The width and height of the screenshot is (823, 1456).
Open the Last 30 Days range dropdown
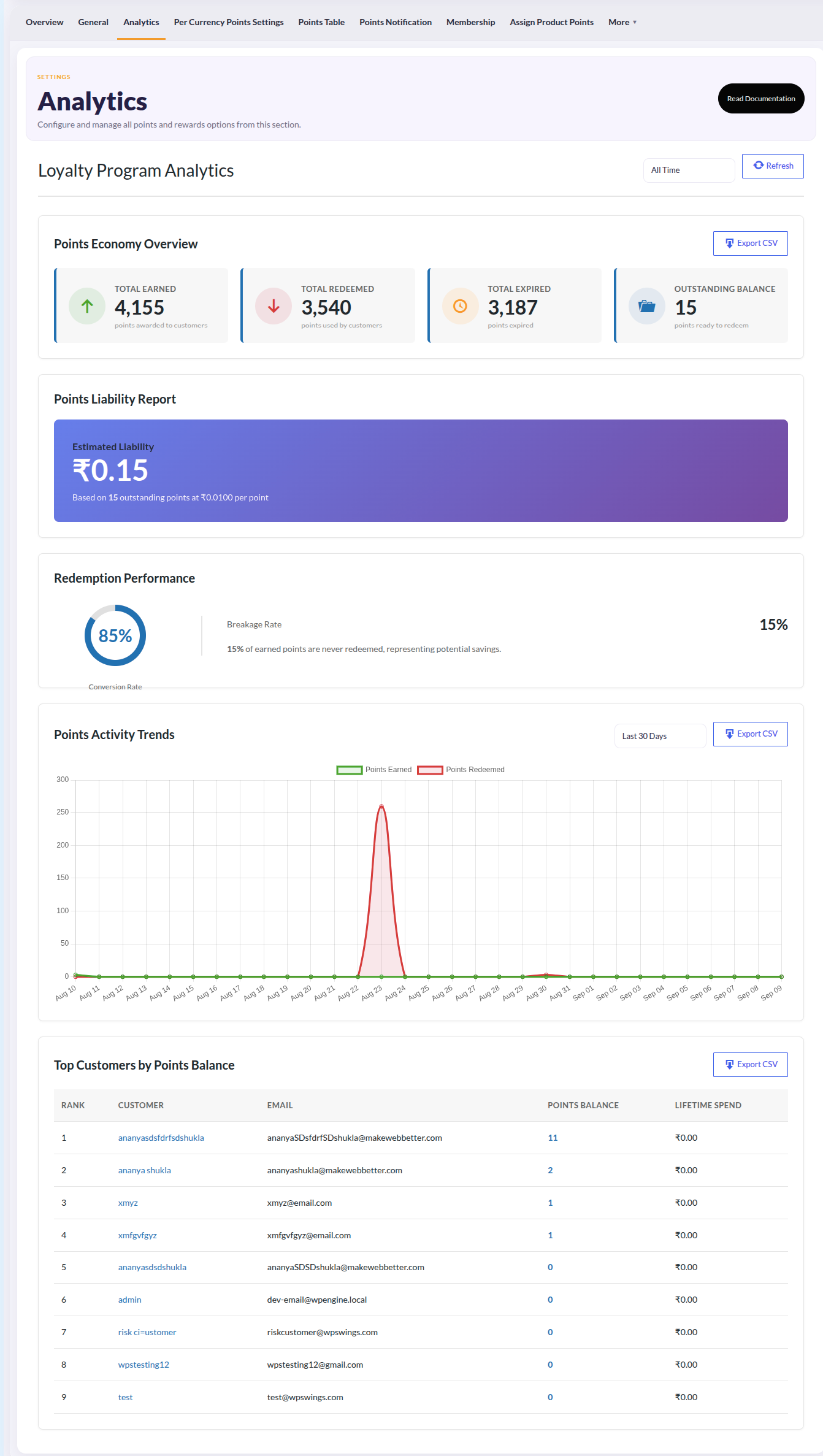(660, 736)
